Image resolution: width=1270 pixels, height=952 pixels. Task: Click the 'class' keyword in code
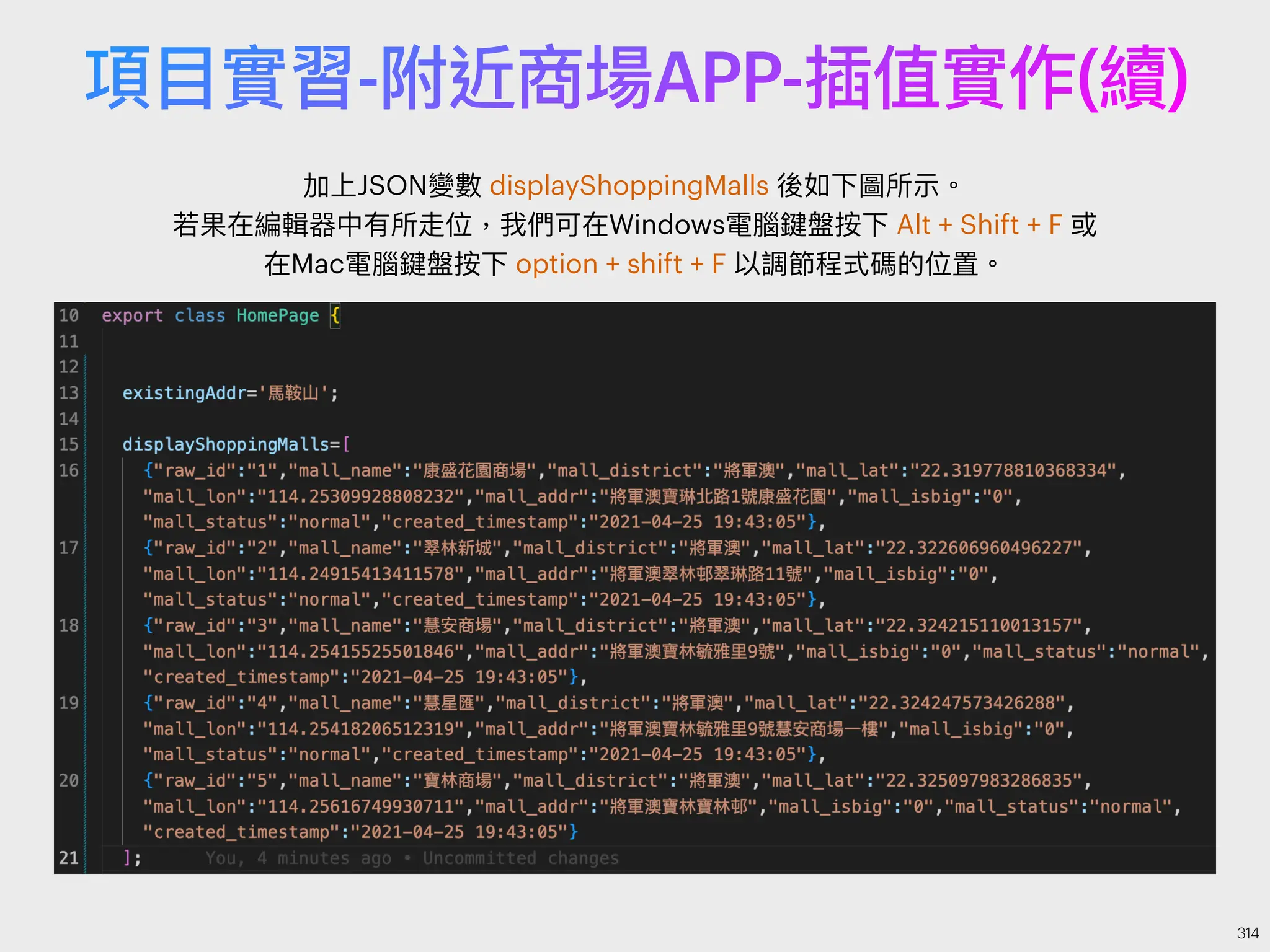200,315
